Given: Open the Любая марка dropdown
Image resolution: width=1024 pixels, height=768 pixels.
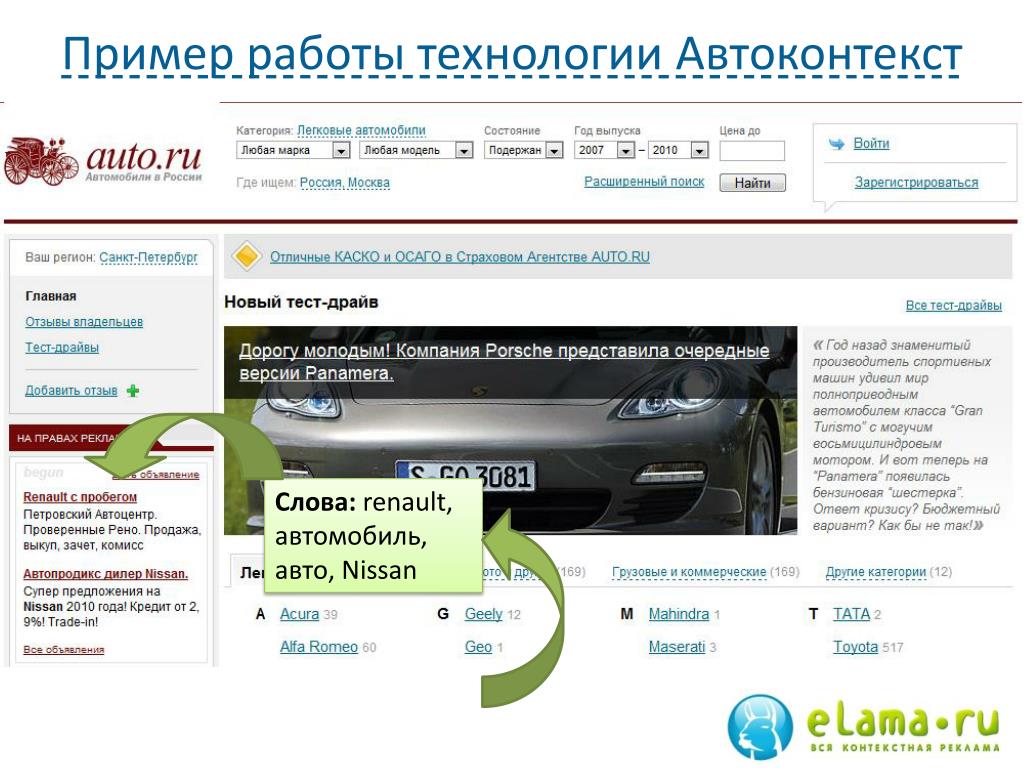Looking at the screenshot, I should 293,150.
